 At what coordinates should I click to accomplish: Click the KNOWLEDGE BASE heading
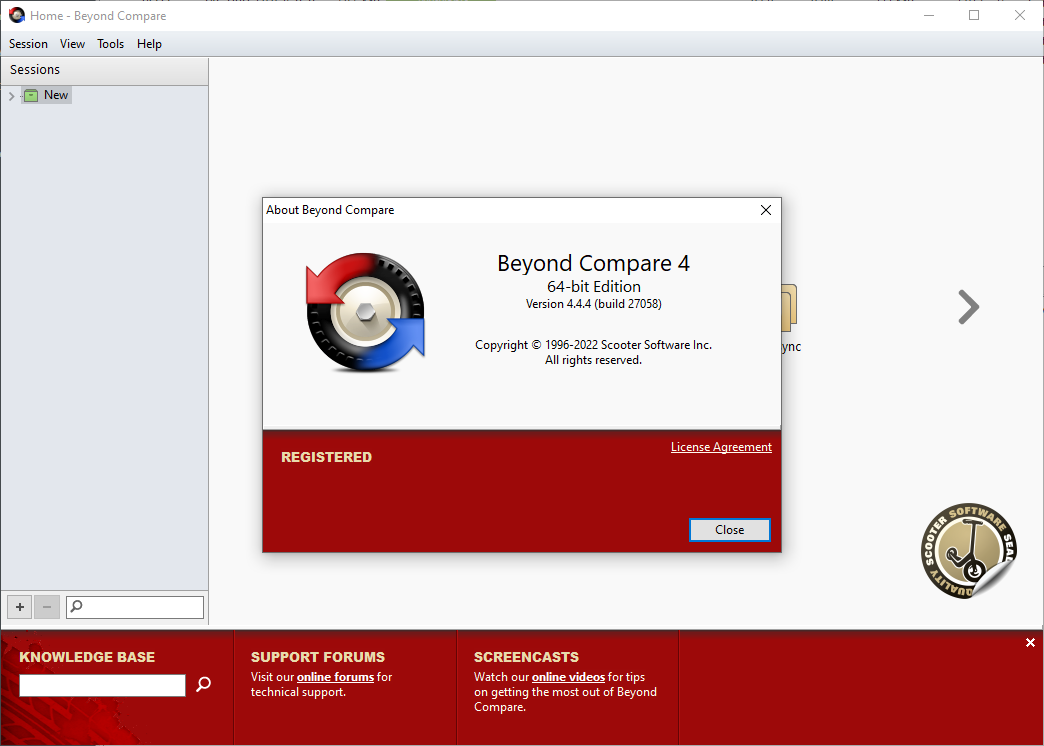[87, 657]
